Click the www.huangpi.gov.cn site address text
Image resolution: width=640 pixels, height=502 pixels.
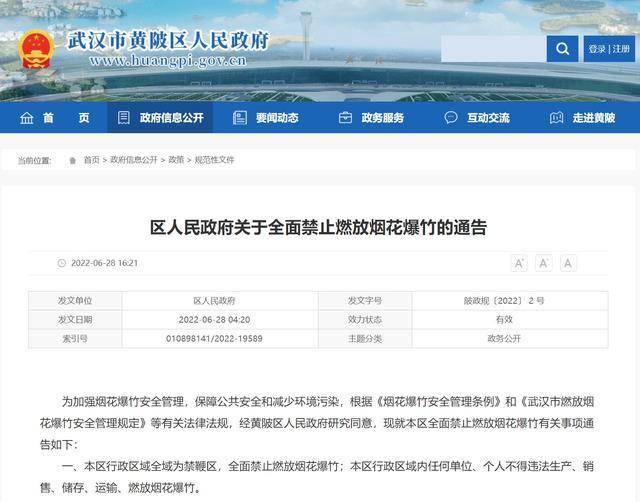(x=168, y=61)
